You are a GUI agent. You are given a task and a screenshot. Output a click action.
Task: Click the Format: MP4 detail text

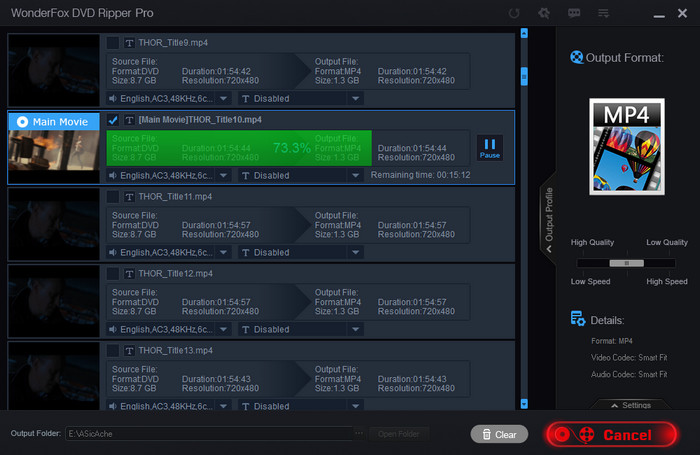pos(612,341)
